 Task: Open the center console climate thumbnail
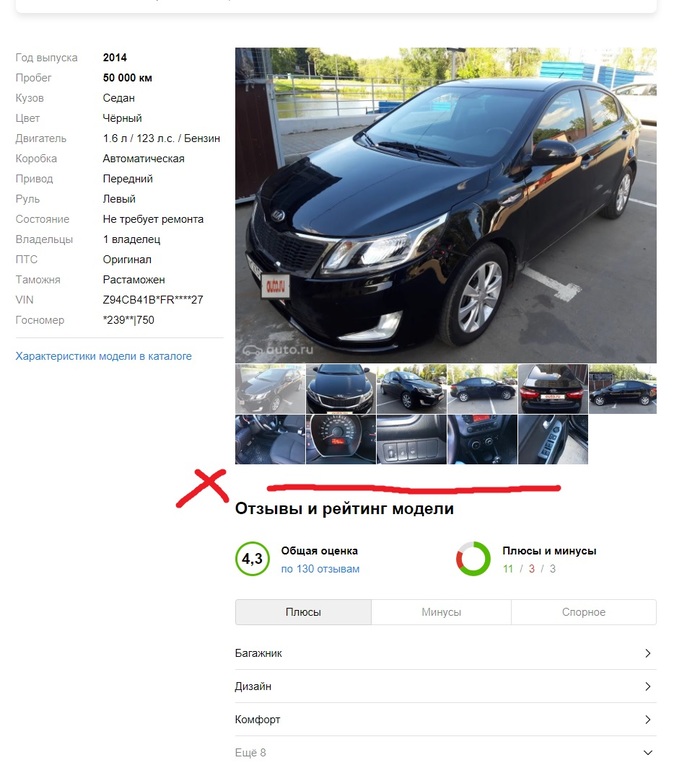point(482,440)
